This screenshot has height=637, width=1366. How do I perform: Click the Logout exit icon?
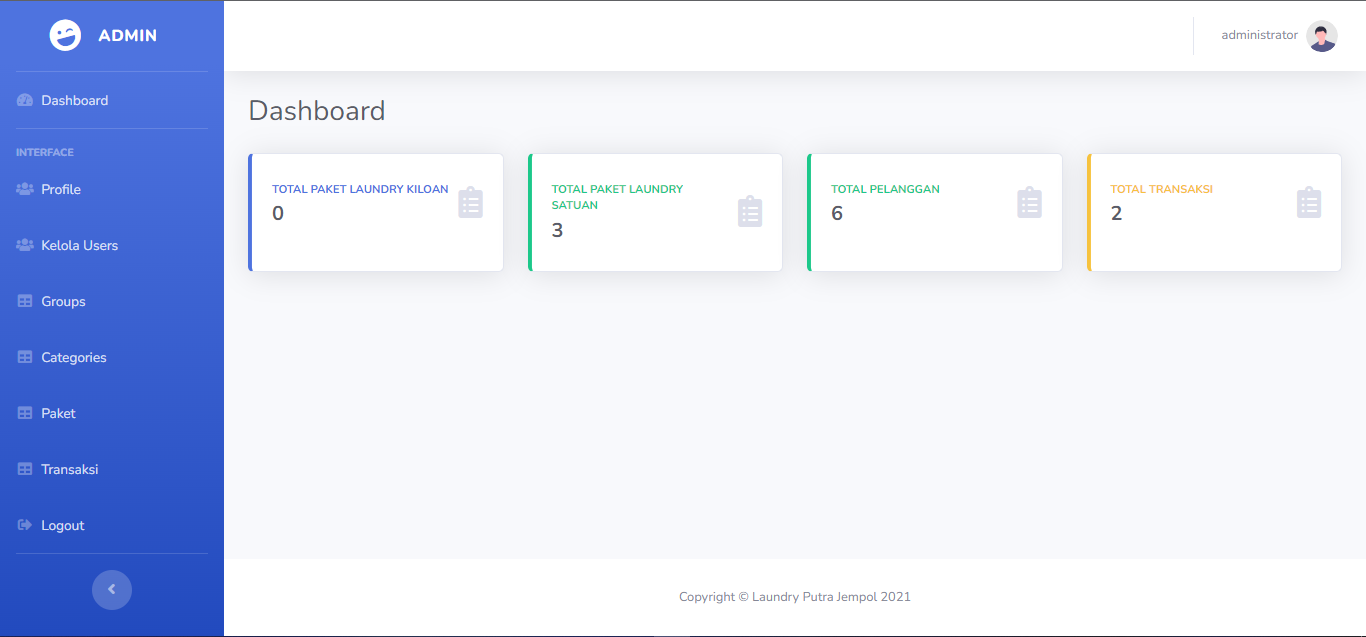click(x=25, y=526)
